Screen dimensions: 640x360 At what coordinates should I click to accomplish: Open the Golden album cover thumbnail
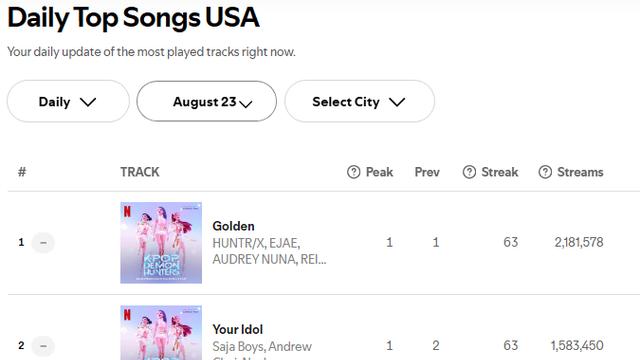pyautogui.click(x=161, y=242)
